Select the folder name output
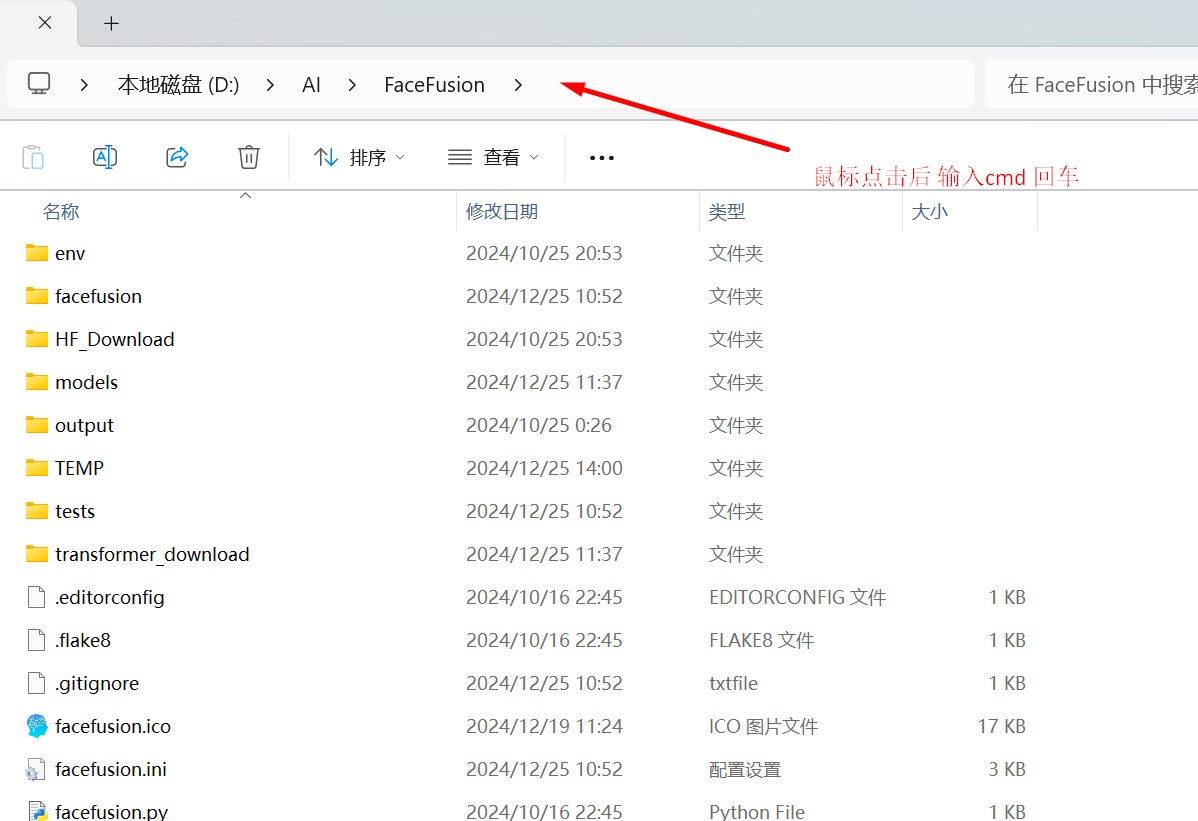This screenshot has width=1198, height=821. click(84, 425)
